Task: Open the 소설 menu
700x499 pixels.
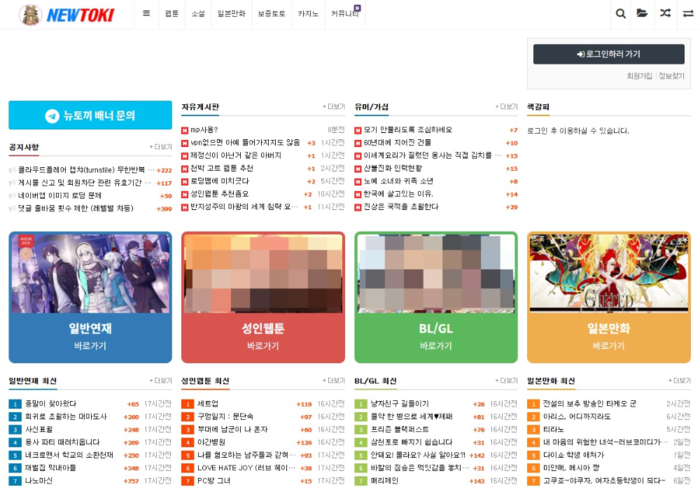Action: tap(198, 14)
